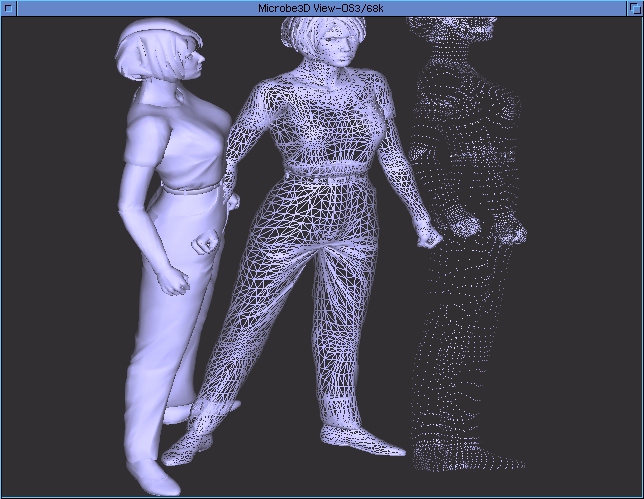Select the wireframe woman model
Image resolution: width=644 pixels, height=499 pixels.
(304, 242)
